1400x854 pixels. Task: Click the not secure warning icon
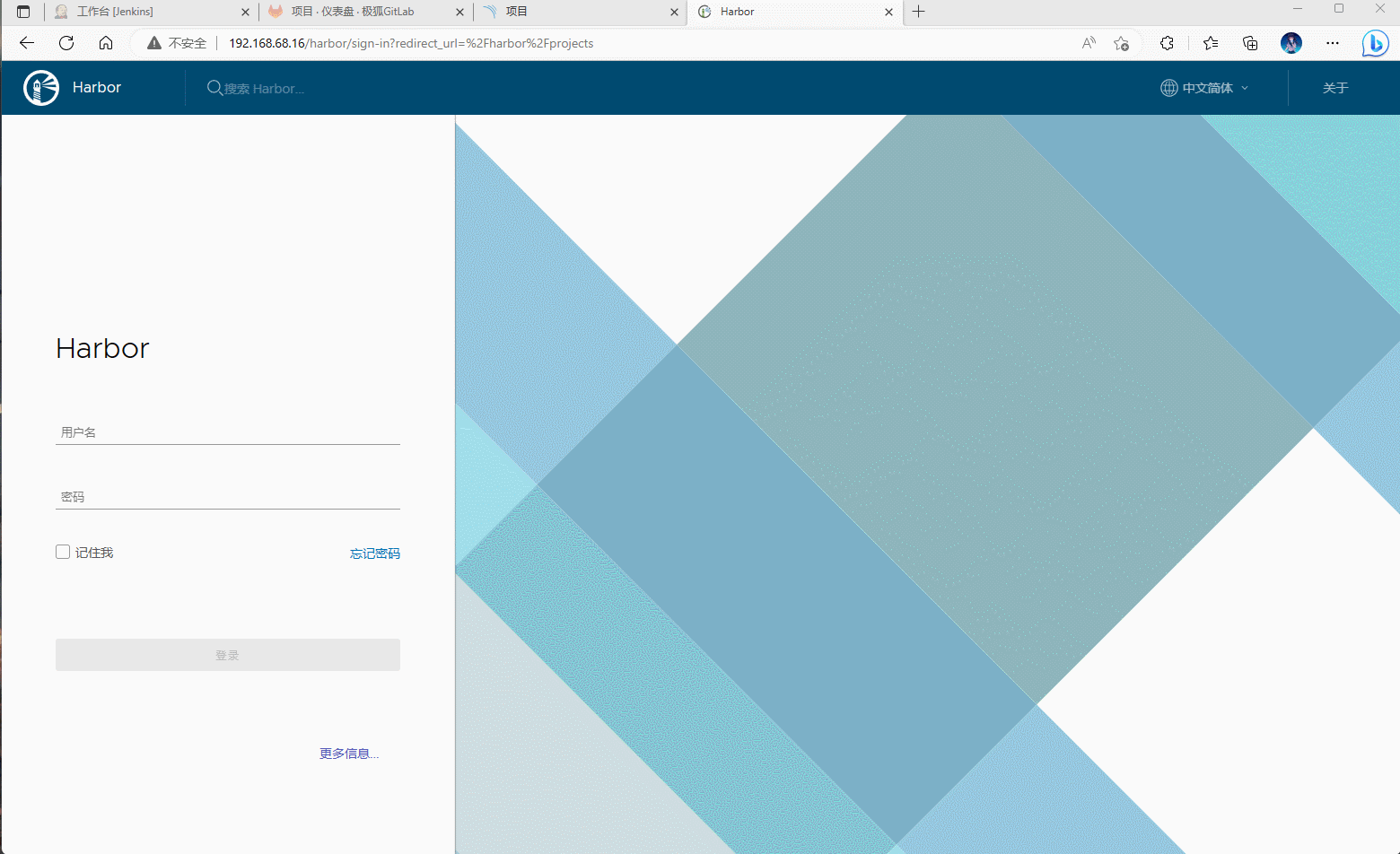pos(154,43)
